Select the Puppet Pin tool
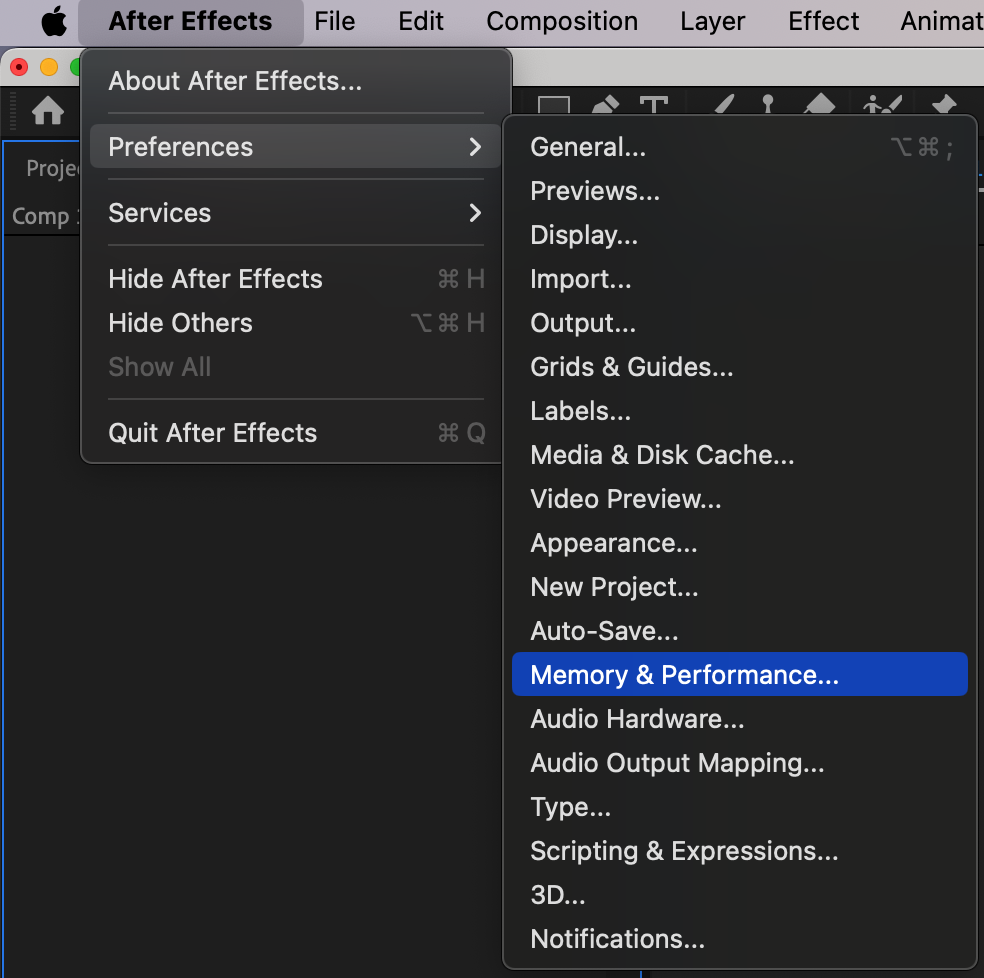The image size is (984, 978). tap(942, 106)
